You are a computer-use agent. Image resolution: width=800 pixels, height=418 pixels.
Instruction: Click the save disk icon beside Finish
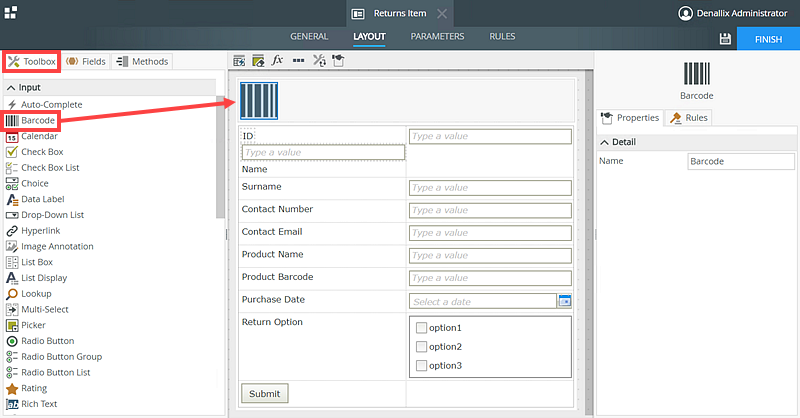(725, 38)
